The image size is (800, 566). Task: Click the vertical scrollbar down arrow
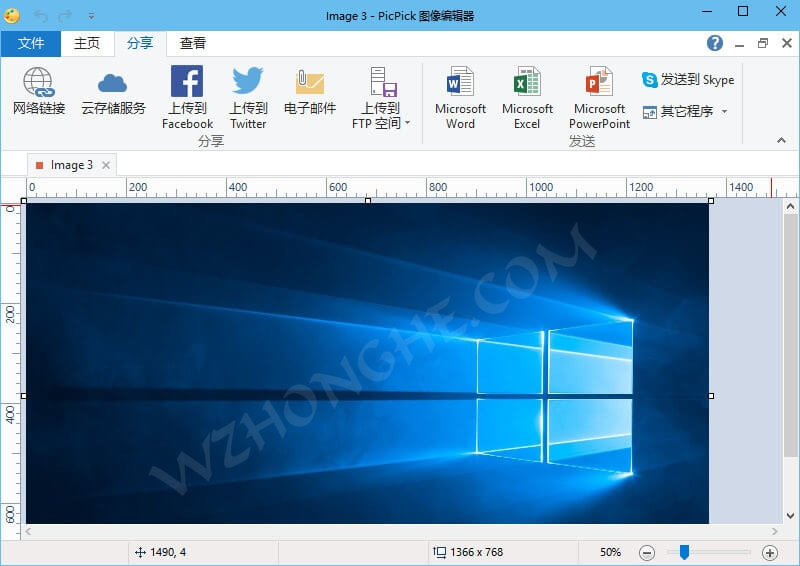click(790, 516)
